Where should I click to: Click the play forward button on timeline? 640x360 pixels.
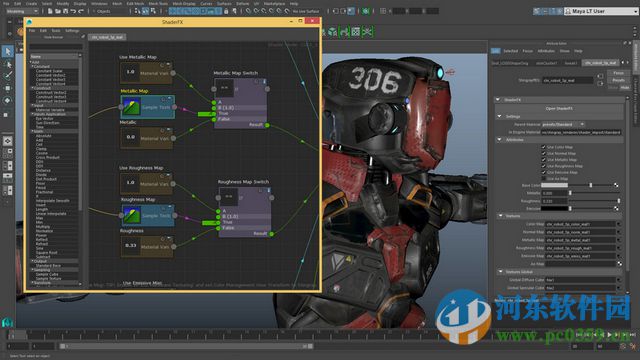tap(609, 335)
